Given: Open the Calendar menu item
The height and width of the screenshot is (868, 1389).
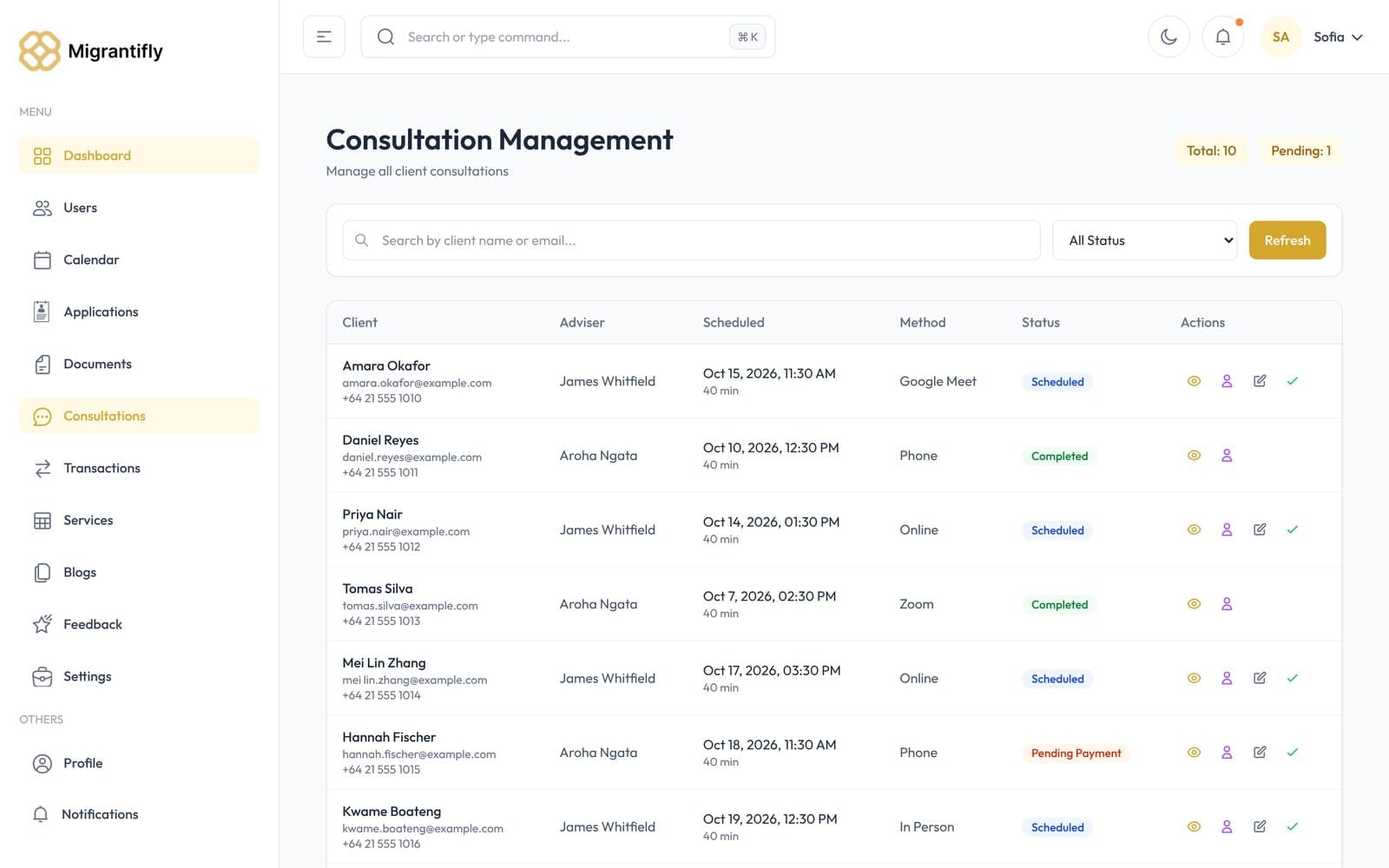Looking at the screenshot, I should pos(139,260).
